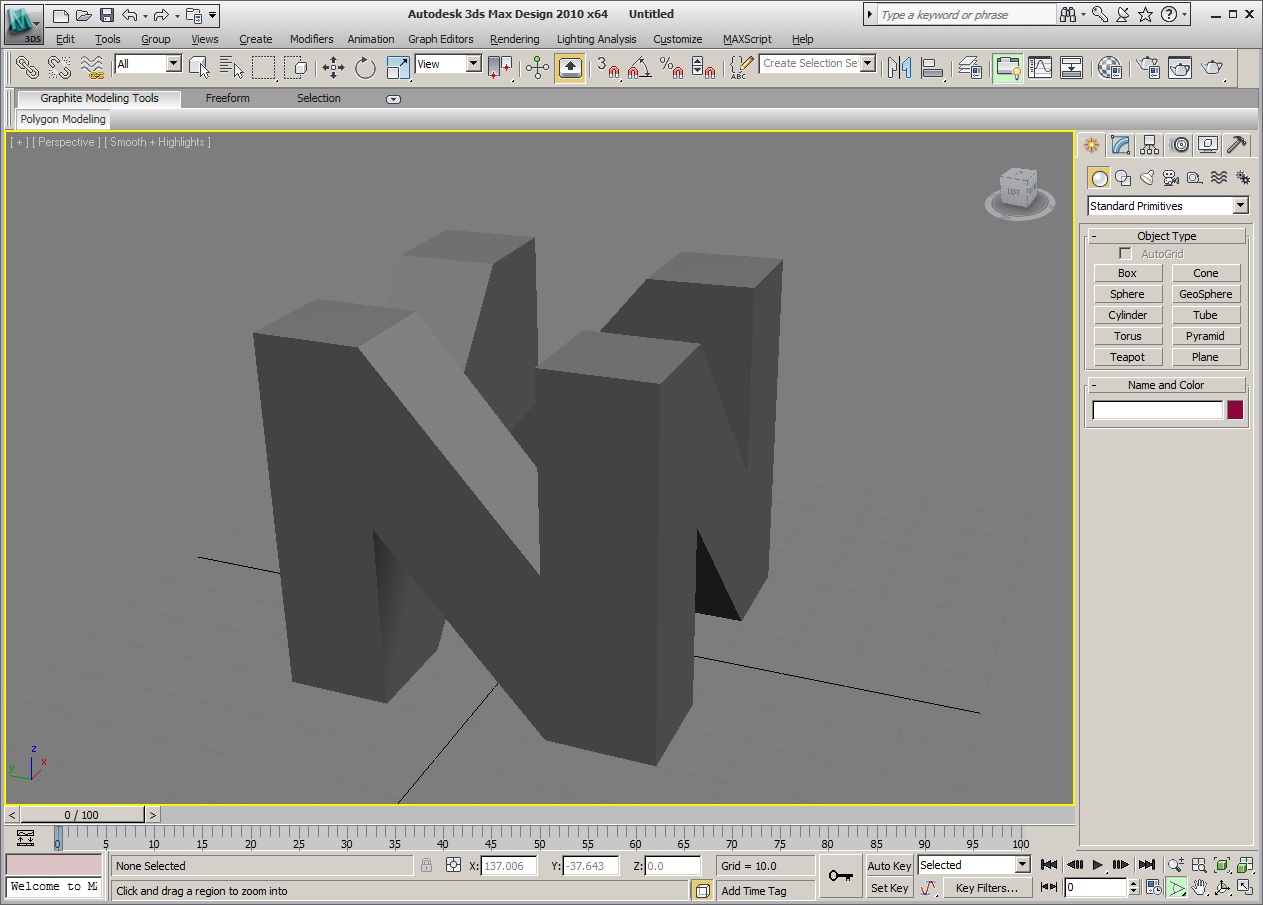Click the Unlink Selection tool

click(60, 67)
